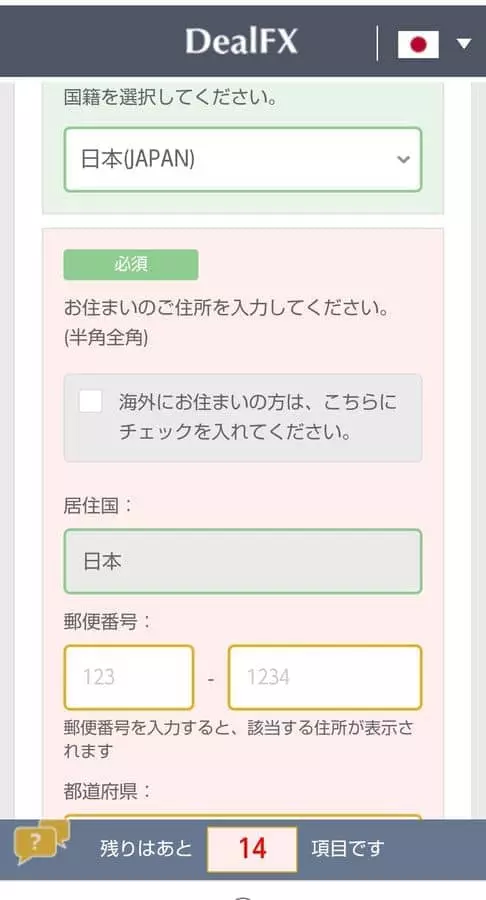Click the 都道府県 label
The image size is (486, 900).
tap(107, 793)
